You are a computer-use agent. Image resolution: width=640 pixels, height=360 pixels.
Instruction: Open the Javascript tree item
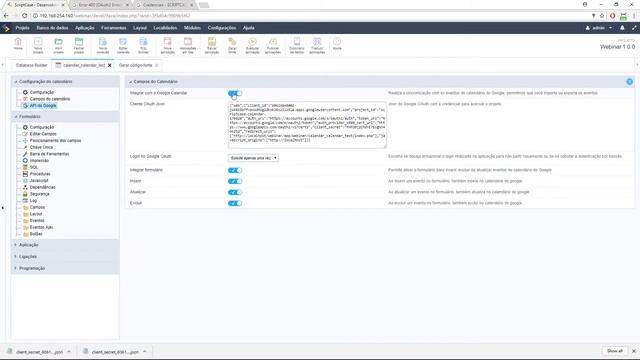point(39,180)
